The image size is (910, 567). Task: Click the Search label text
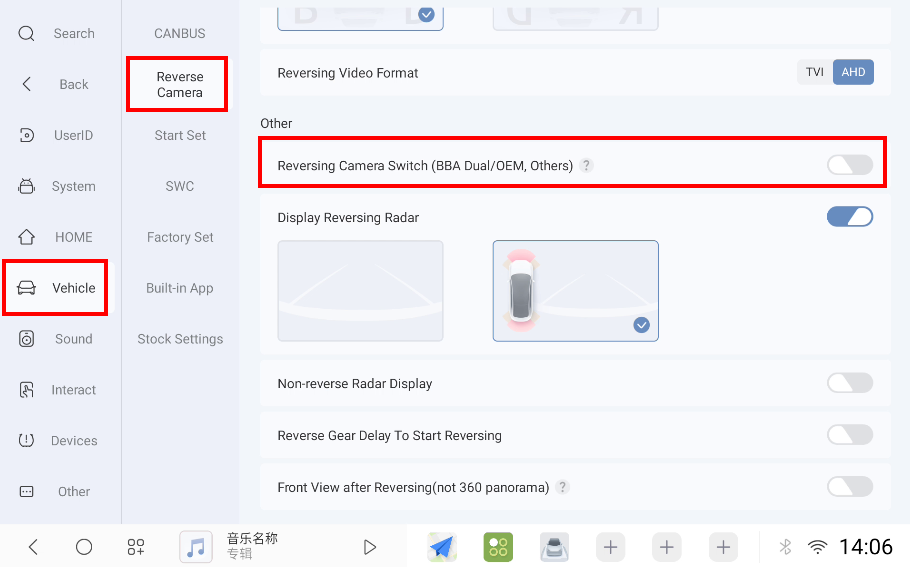coord(74,34)
